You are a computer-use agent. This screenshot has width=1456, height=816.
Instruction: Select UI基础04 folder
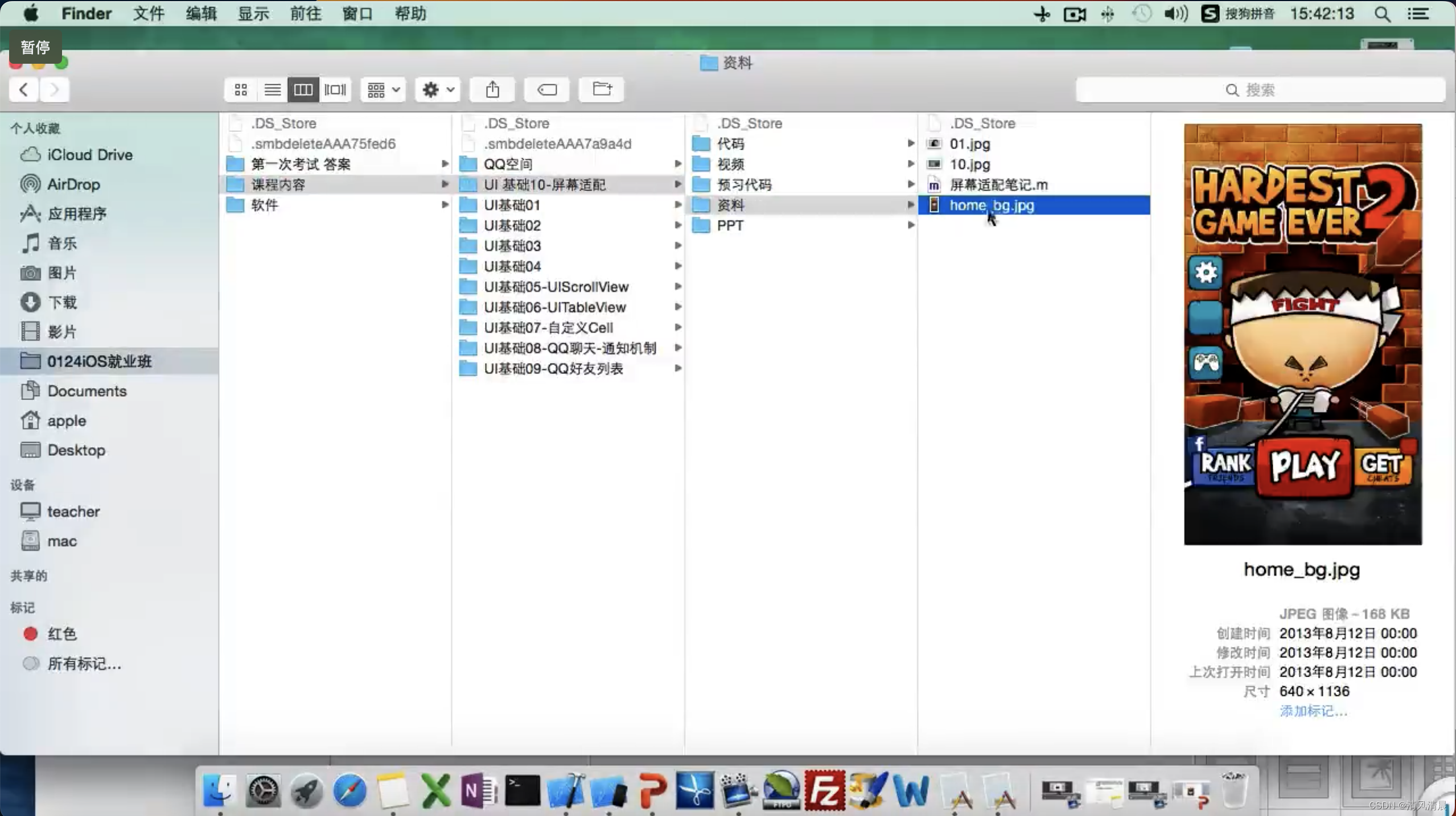coord(568,266)
